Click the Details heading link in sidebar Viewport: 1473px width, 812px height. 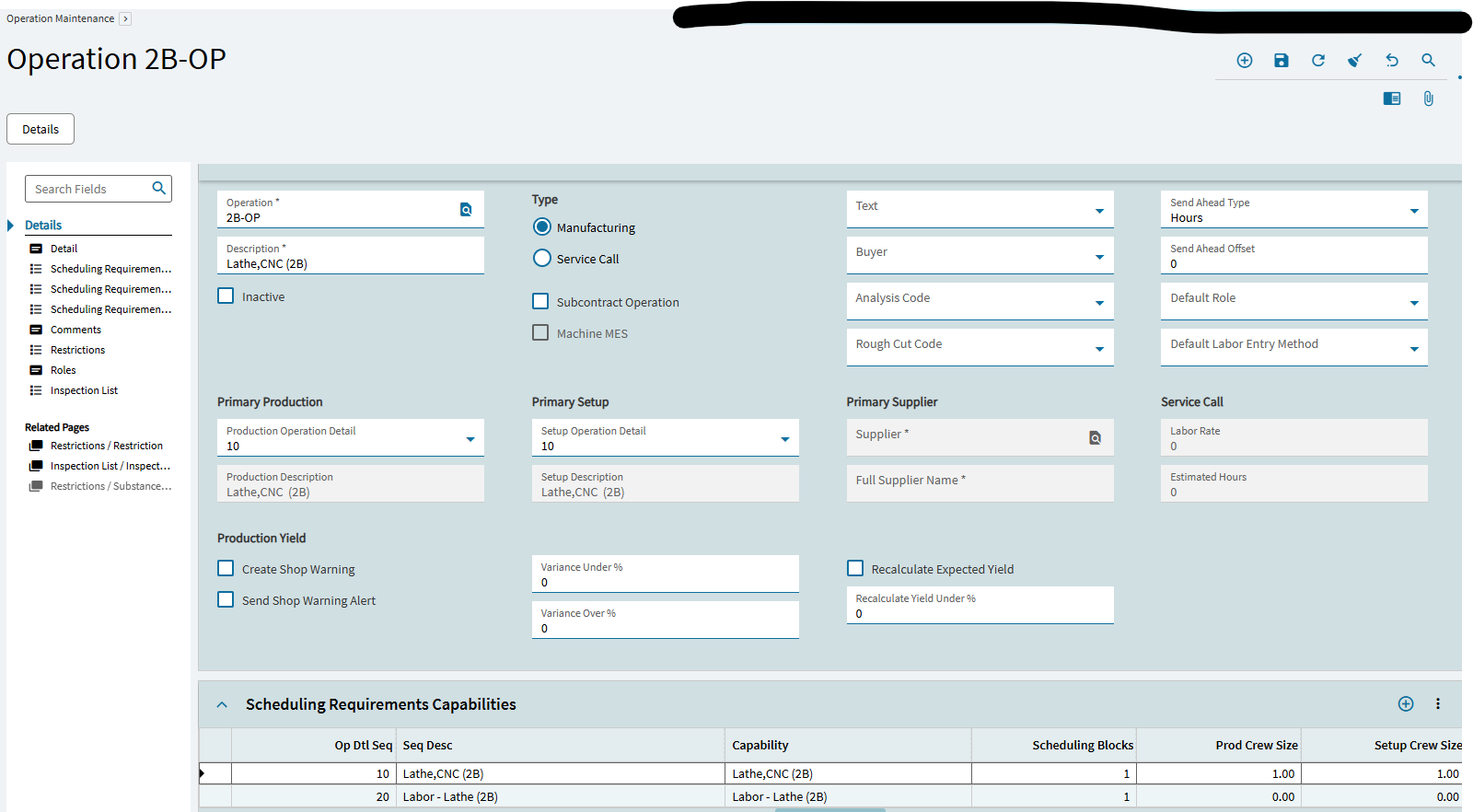coord(43,226)
